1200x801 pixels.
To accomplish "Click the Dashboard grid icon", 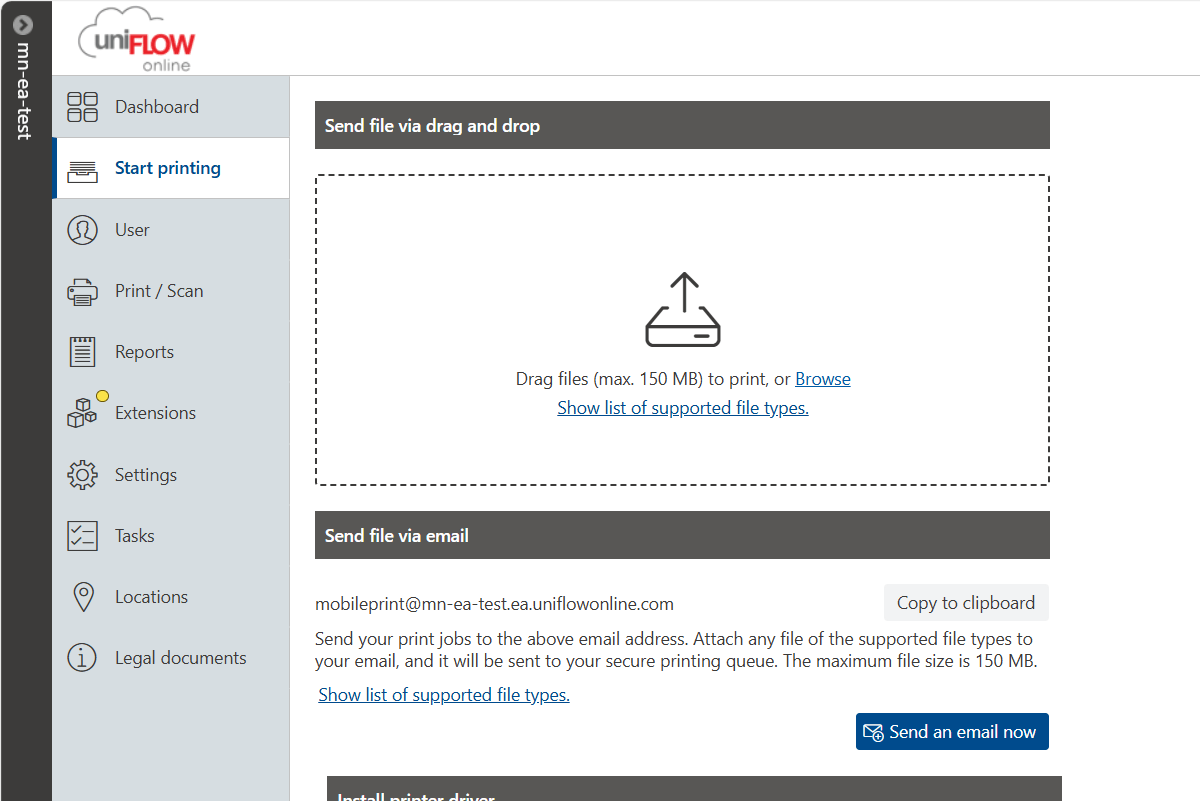I will (x=82, y=107).
